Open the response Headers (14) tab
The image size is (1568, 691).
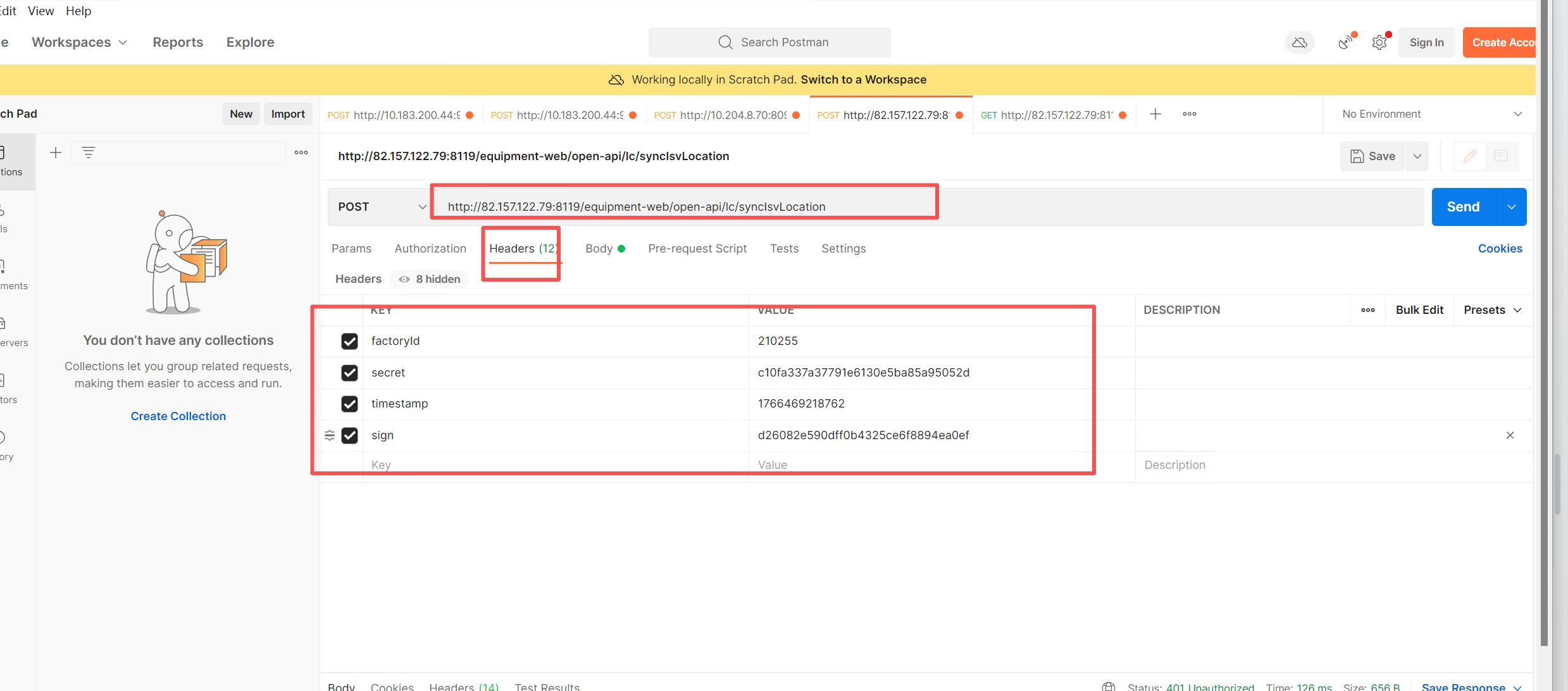click(x=464, y=687)
